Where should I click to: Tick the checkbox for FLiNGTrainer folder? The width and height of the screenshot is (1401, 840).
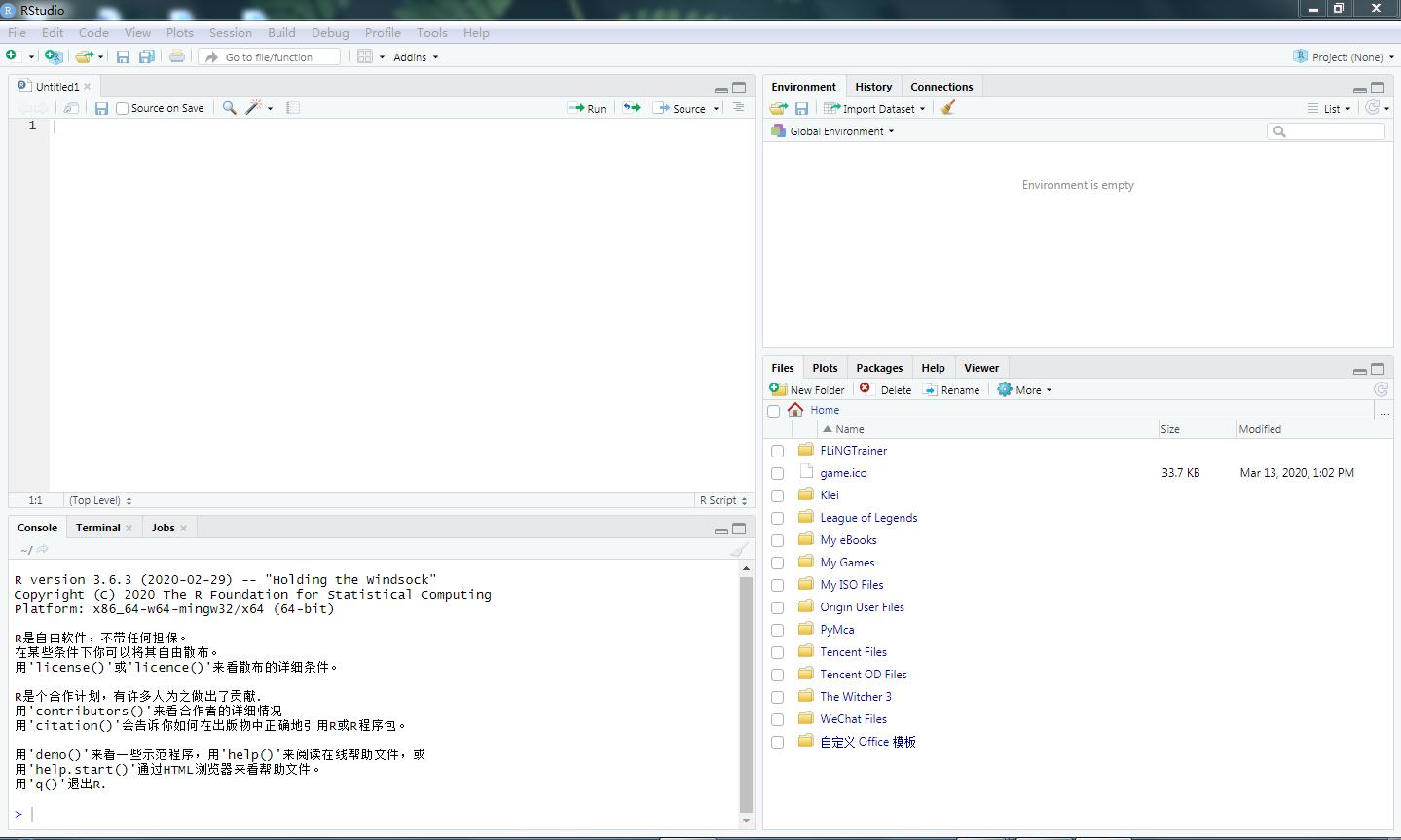tap(777, 452)
